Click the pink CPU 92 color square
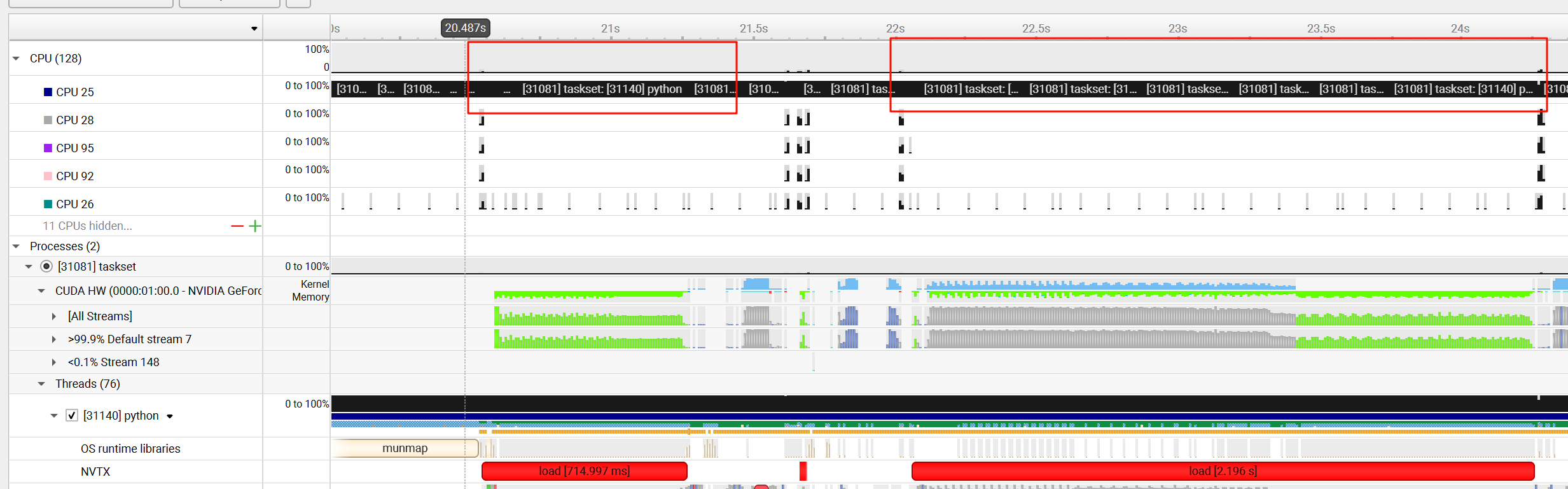Image resolution: width=1568 pixels, height=489 pixels. tap(48, 176)
